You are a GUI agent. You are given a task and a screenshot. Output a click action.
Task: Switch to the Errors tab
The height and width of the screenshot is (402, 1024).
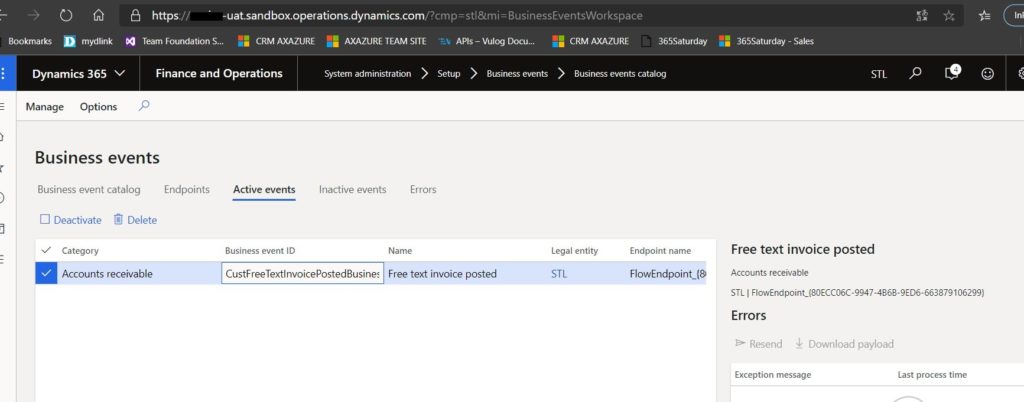point(423,189)
